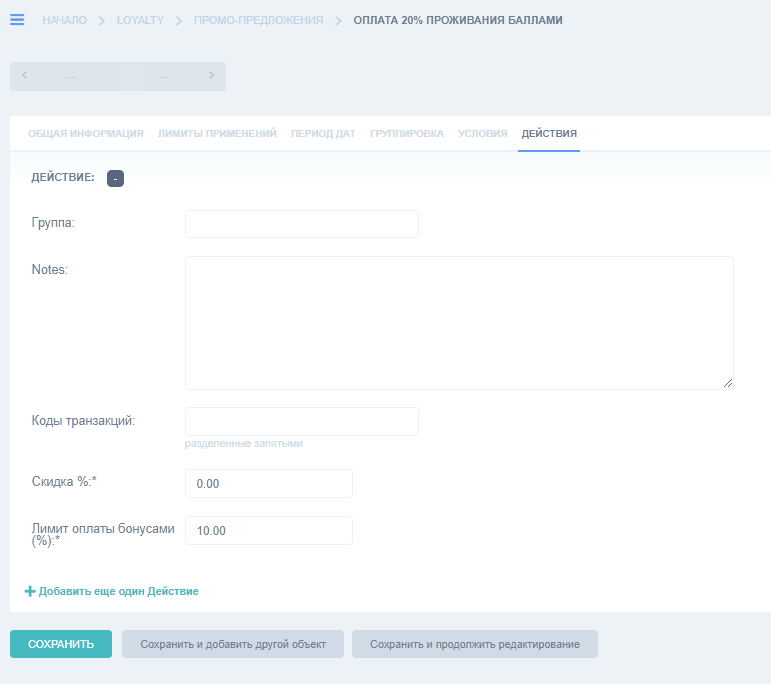
Task: Click the СОХРАНИТЬ button
Action: 61,644
